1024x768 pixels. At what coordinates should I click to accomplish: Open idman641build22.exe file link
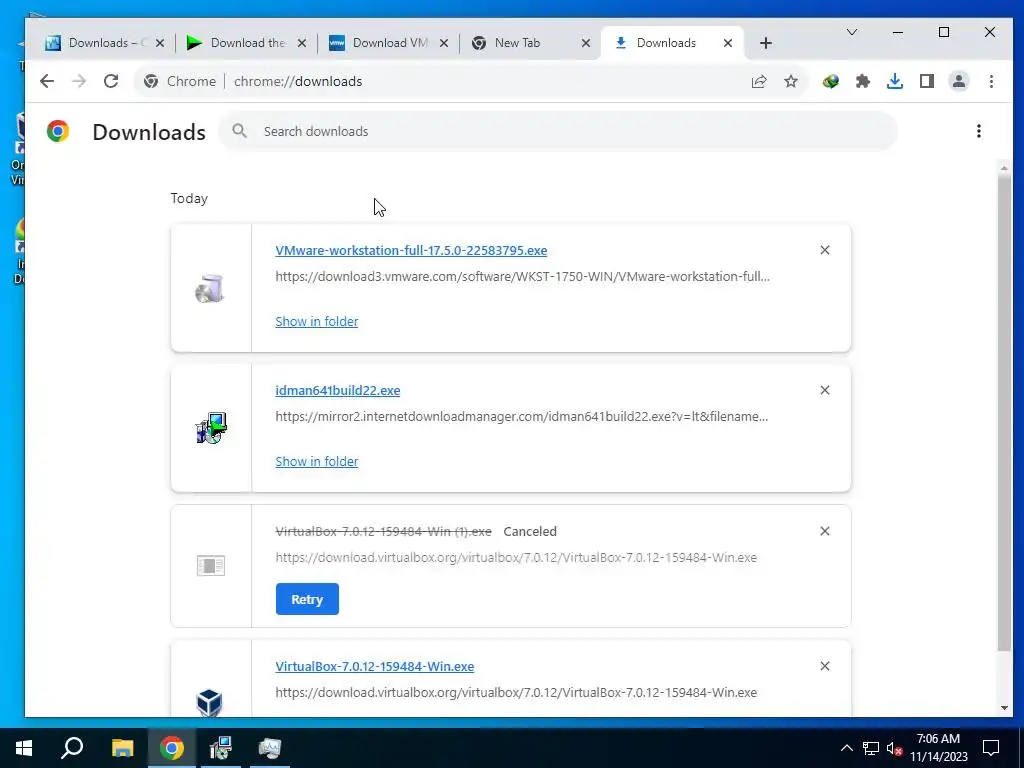coord(338,390)
